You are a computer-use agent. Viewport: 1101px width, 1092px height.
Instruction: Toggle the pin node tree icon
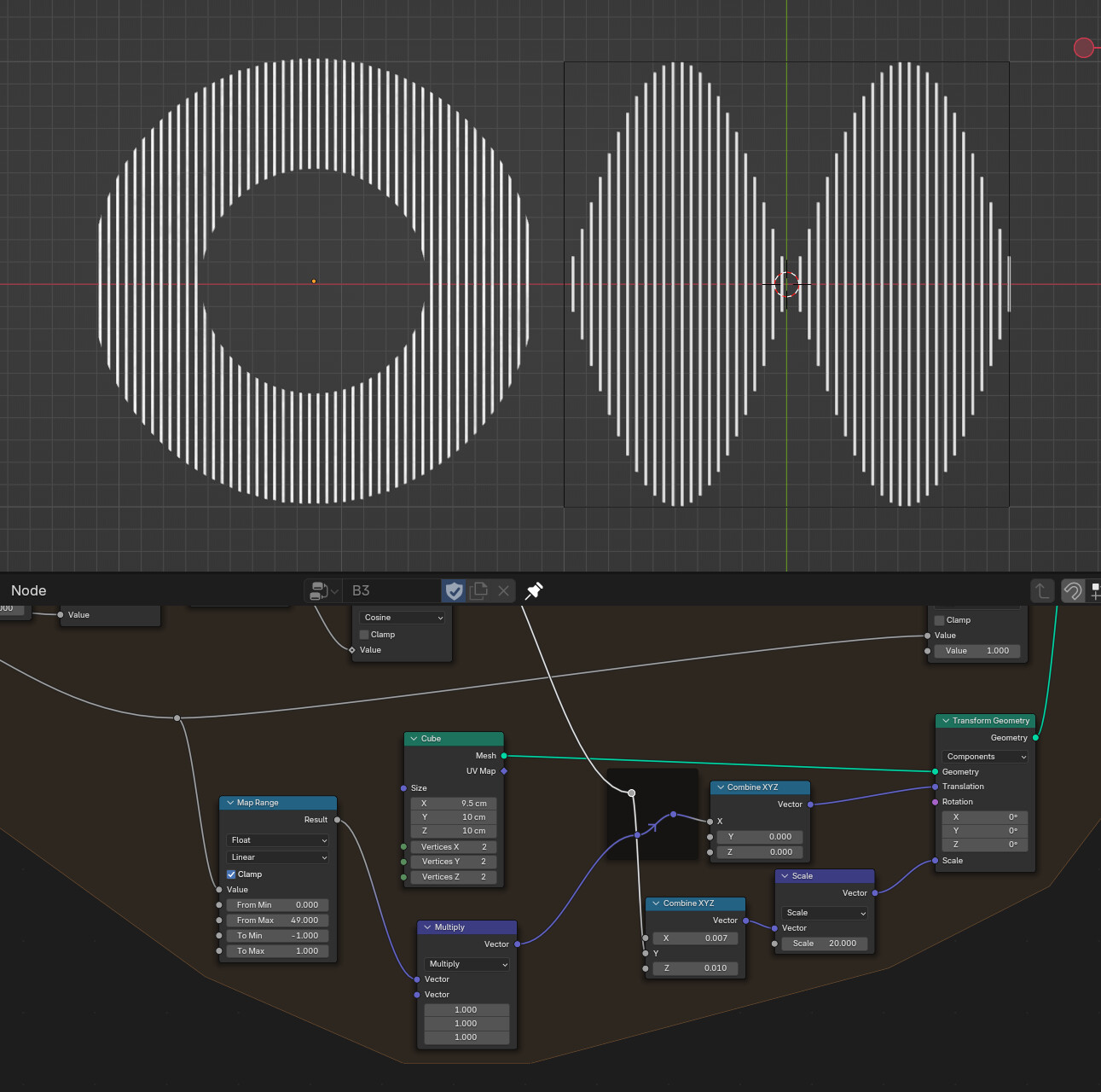pyautogui.click(x=534, y=590)
